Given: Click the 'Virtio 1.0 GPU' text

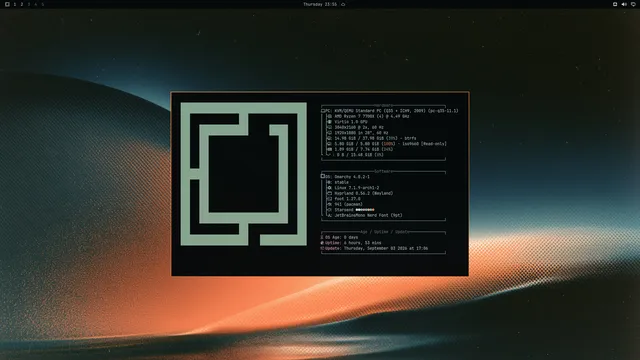Looking at the screenshot, I should pos(351,122).
